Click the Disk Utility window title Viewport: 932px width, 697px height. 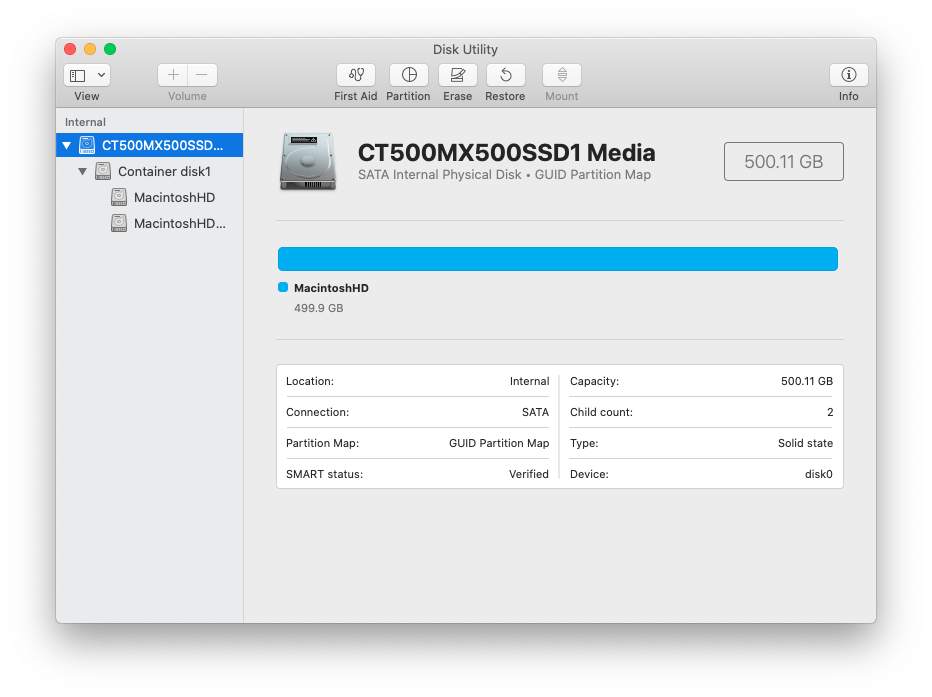point(465,49)
